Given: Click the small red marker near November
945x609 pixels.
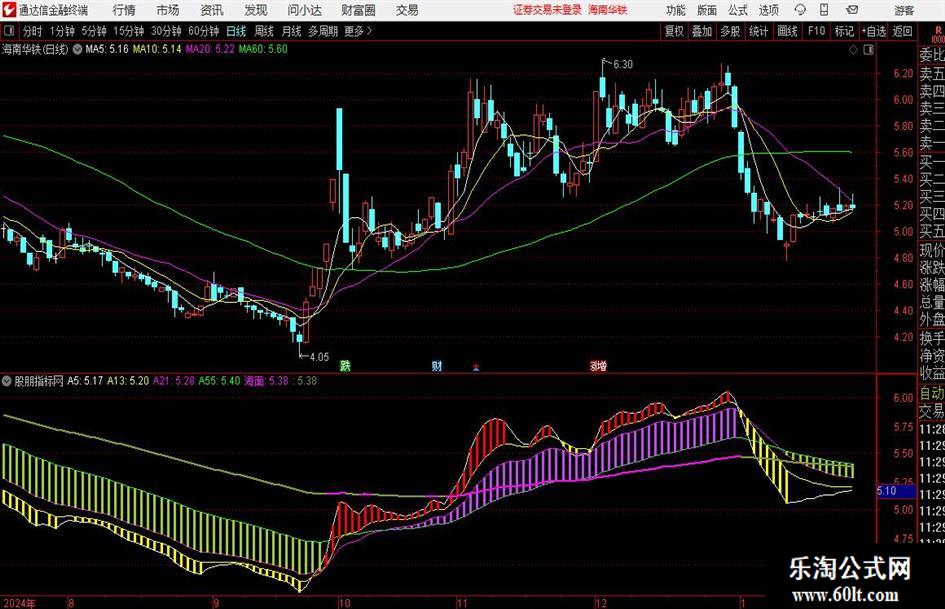Looking at the screenshot, I should 476,367.
